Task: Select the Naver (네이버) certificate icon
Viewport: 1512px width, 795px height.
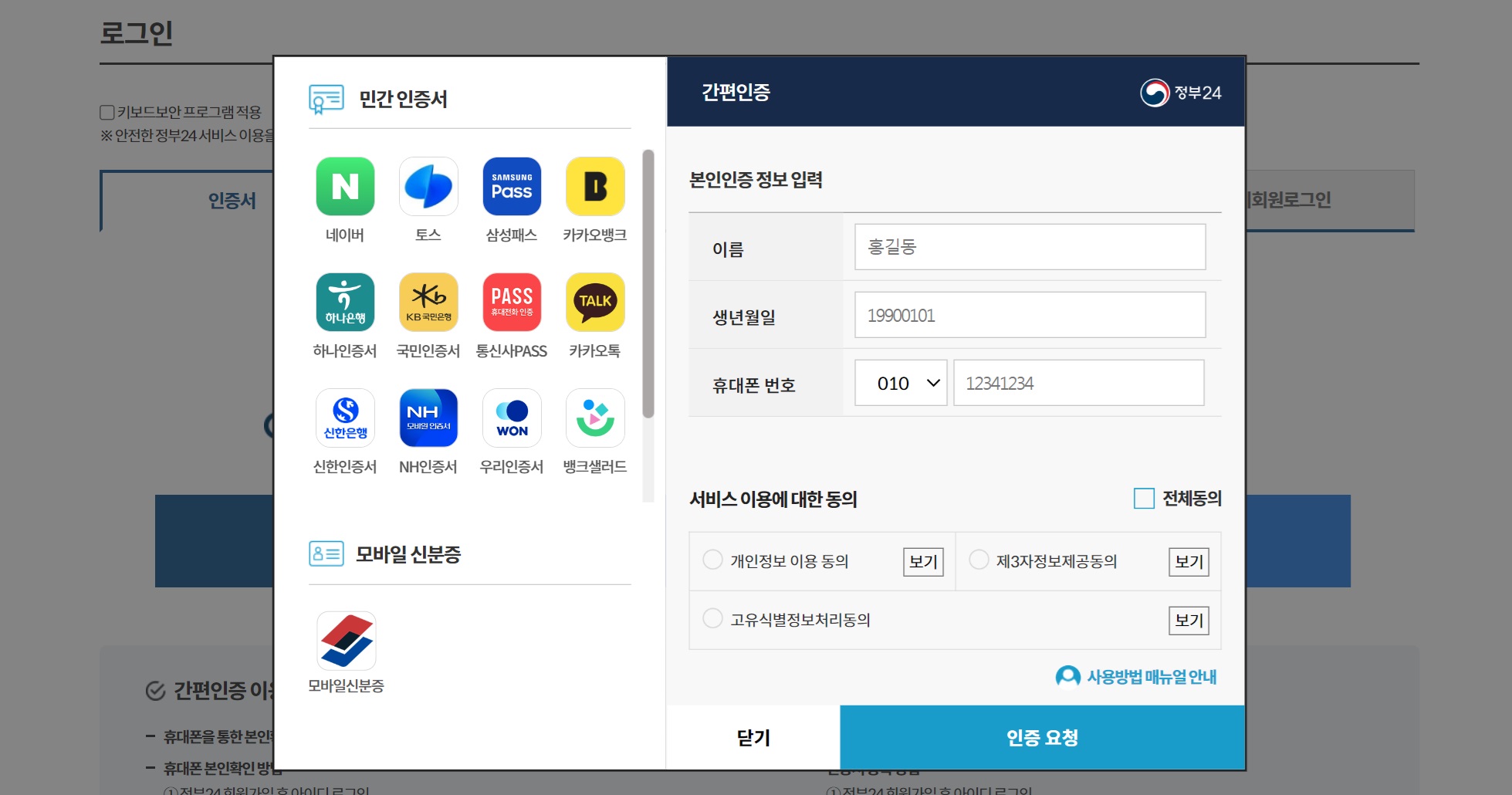Action: click(345, 187)
